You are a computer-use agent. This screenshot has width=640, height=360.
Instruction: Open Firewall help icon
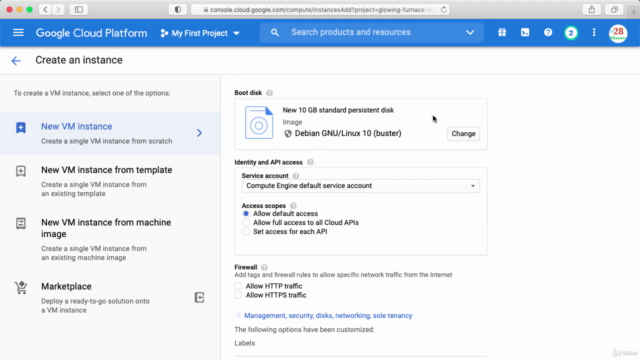click(264, 267)
